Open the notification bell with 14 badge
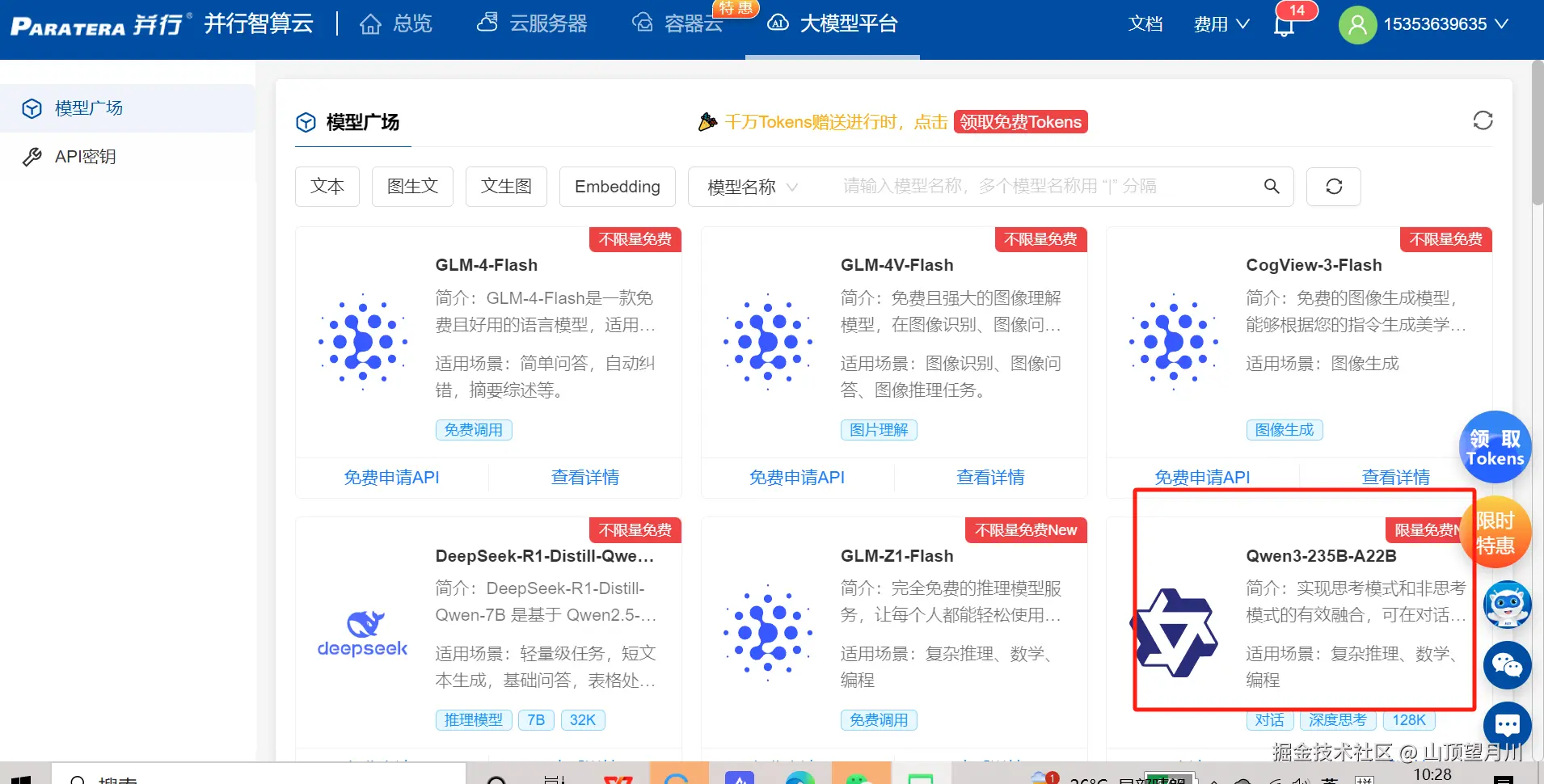 click(1285, 26)
